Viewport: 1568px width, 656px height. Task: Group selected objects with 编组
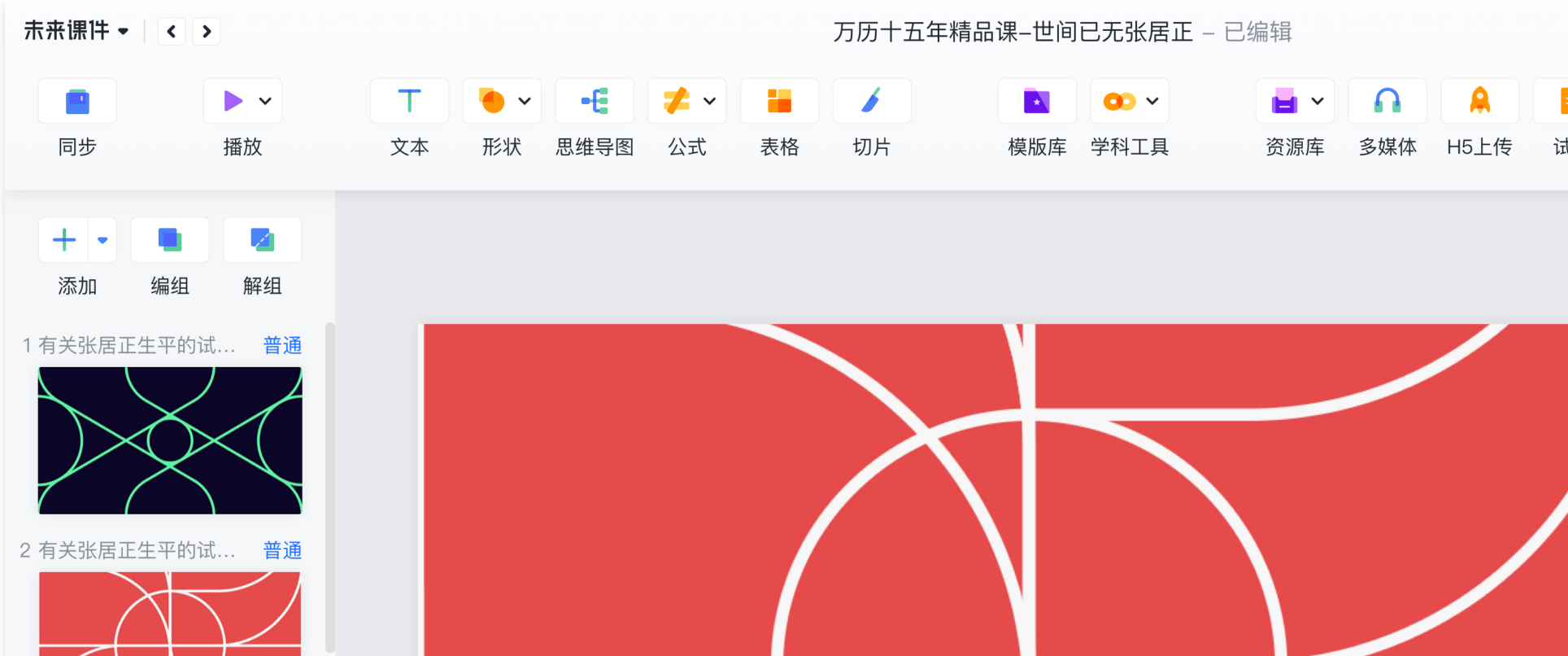pos(170,240)
